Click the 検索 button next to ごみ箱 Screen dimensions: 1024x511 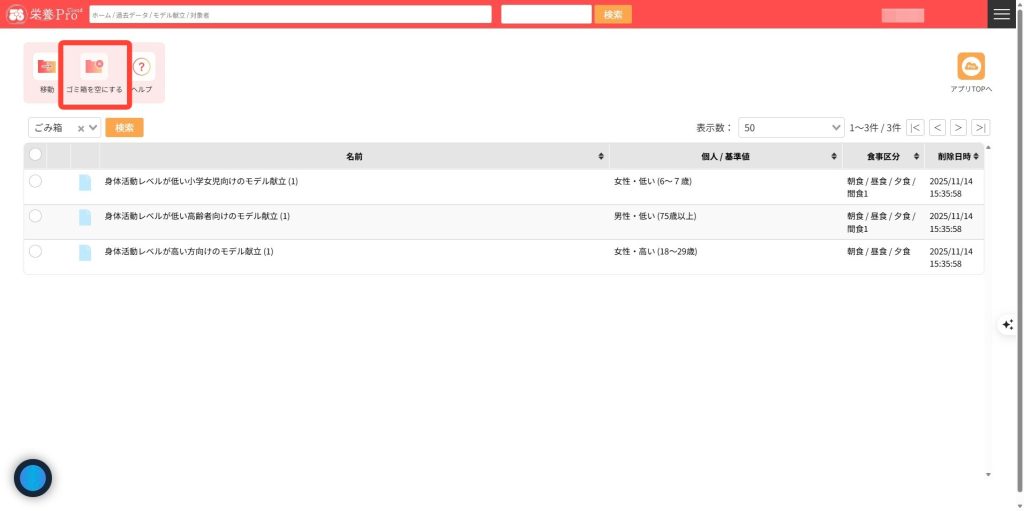(124, 128)
